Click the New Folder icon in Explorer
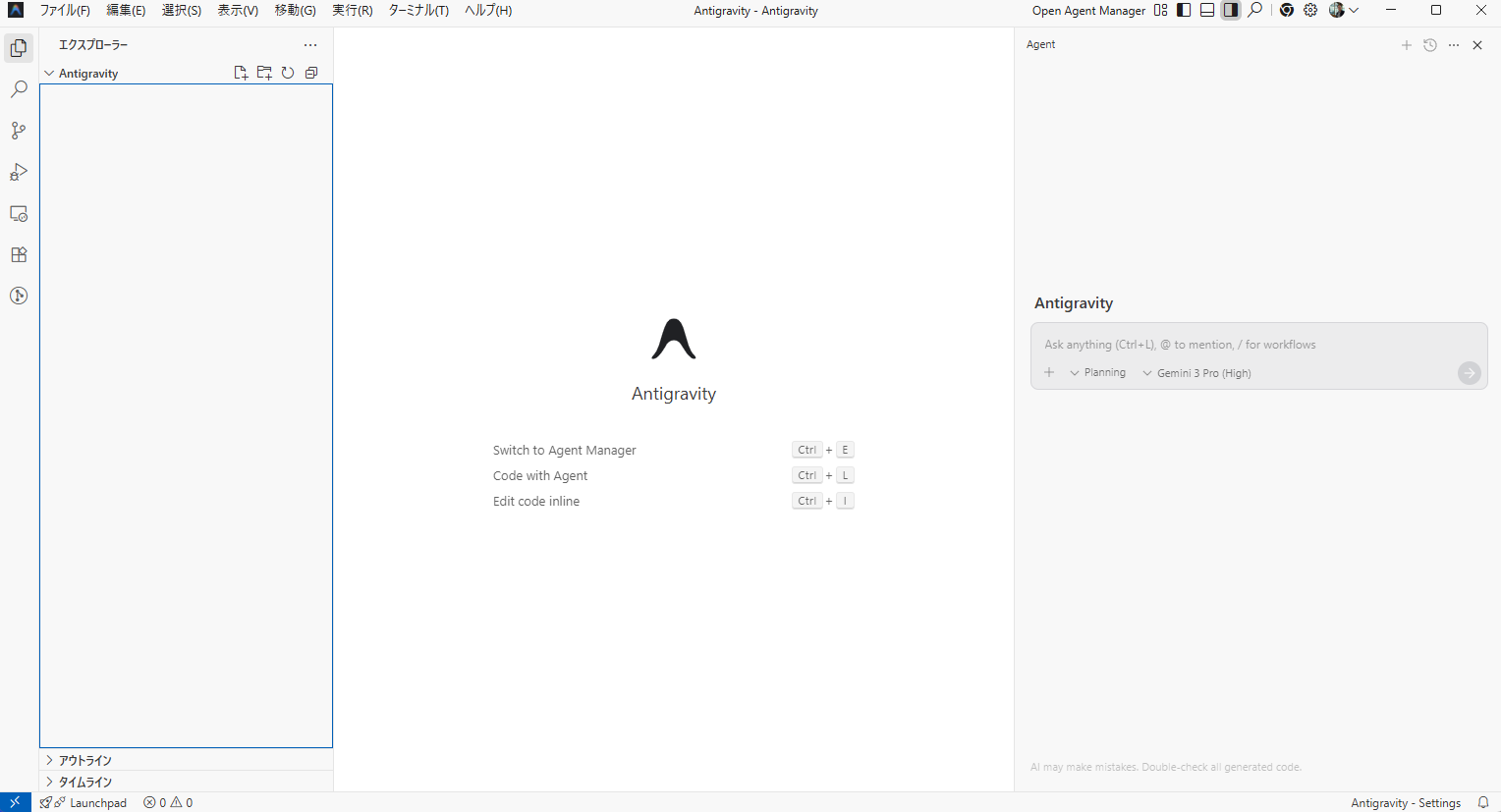Image resolution: width=1501 pixels, height=812 pixels. [x=264, y=73]
